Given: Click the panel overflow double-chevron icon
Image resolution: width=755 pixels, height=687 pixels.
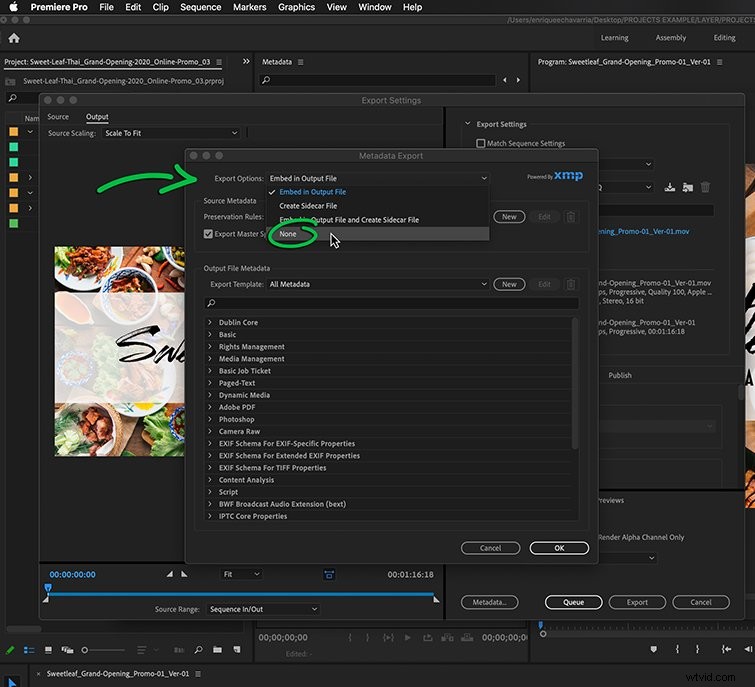Looking at the screenshot, I should [246, 62].
